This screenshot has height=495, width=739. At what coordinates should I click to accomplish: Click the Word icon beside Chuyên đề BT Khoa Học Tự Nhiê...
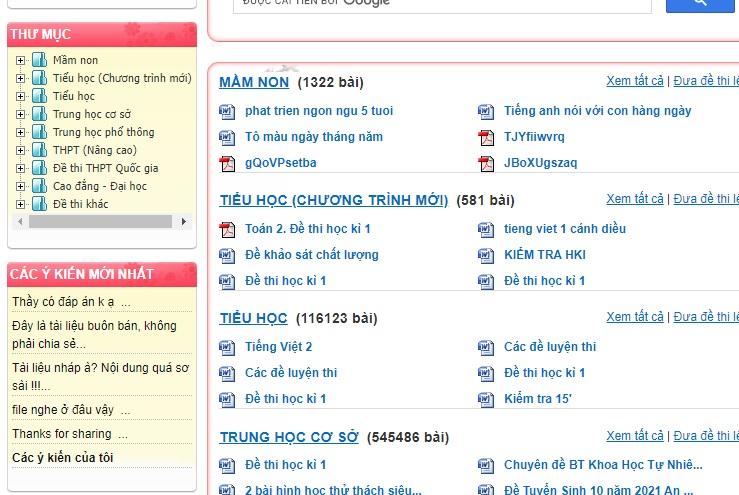[x=486, y=466]
